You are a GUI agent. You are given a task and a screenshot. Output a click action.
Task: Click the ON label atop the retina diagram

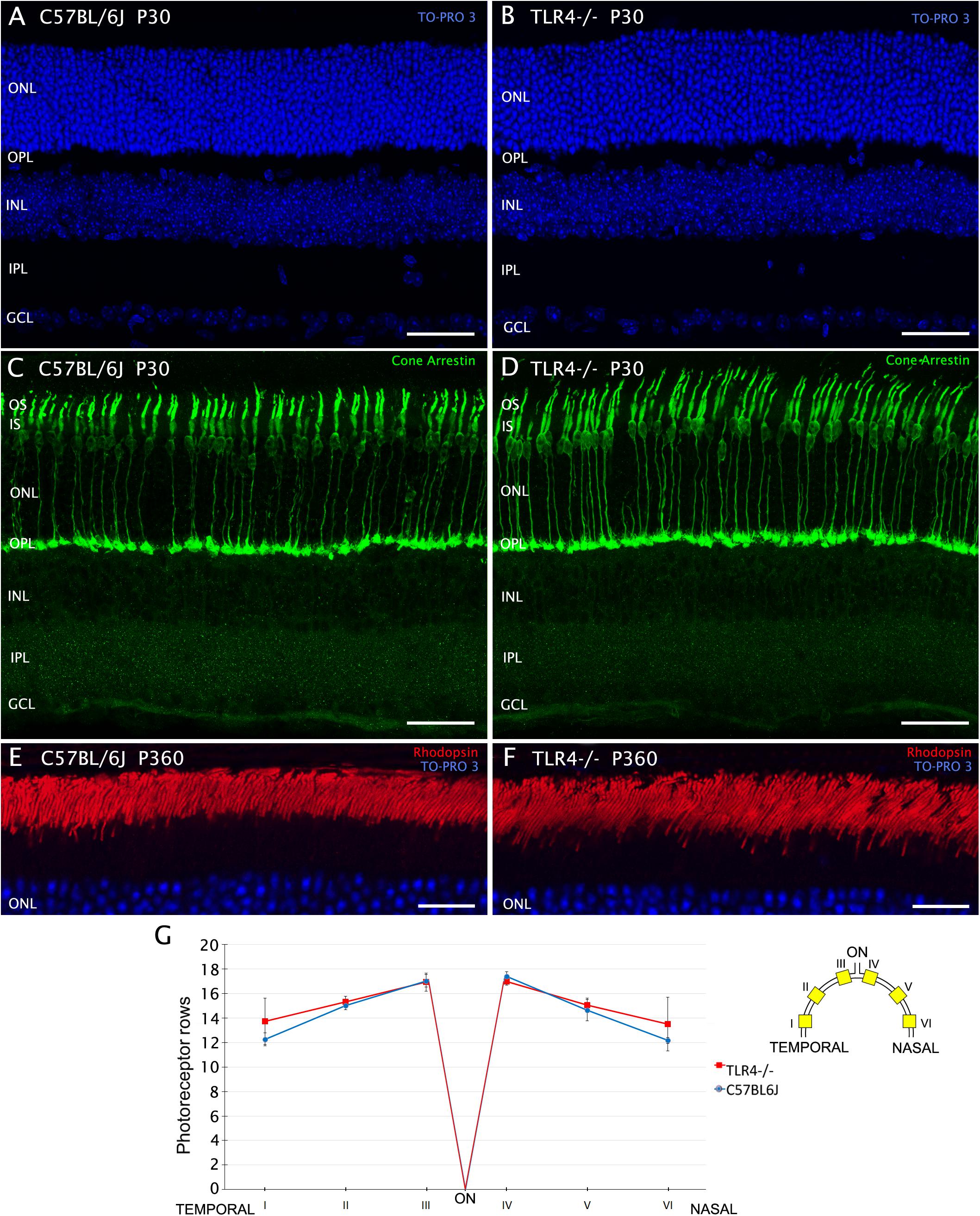point(857,953)
